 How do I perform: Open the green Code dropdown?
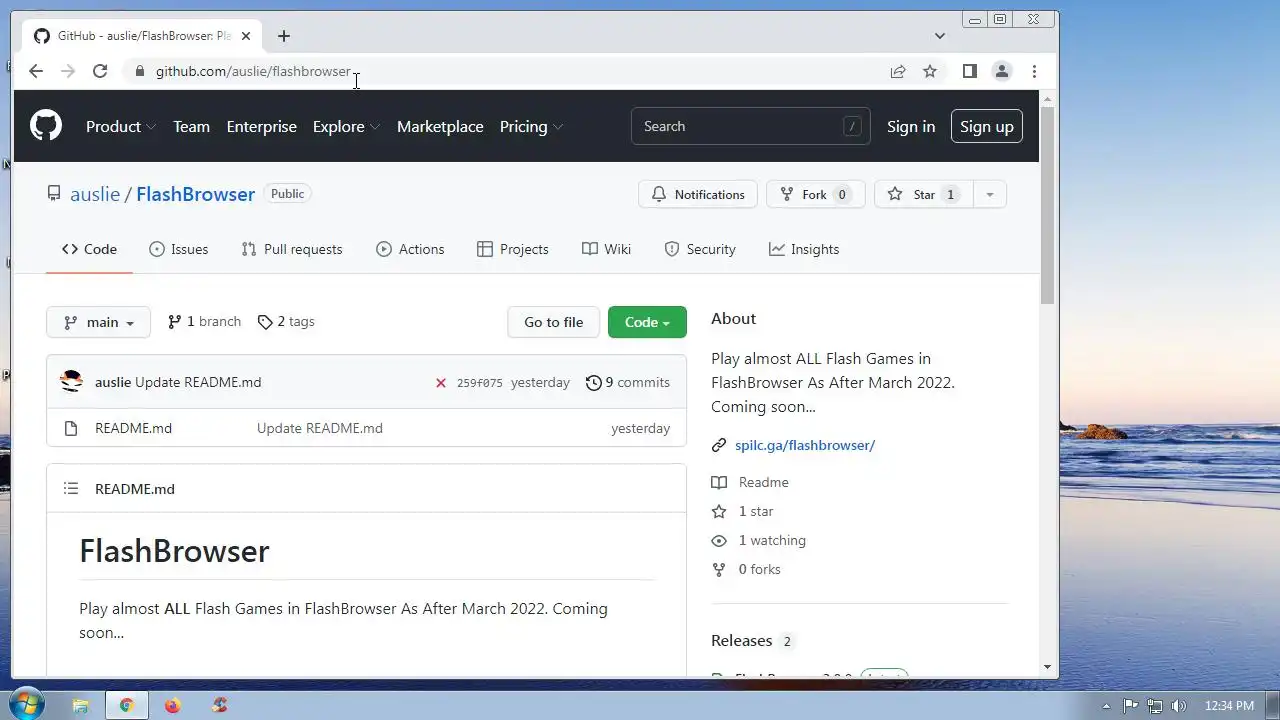647,322
